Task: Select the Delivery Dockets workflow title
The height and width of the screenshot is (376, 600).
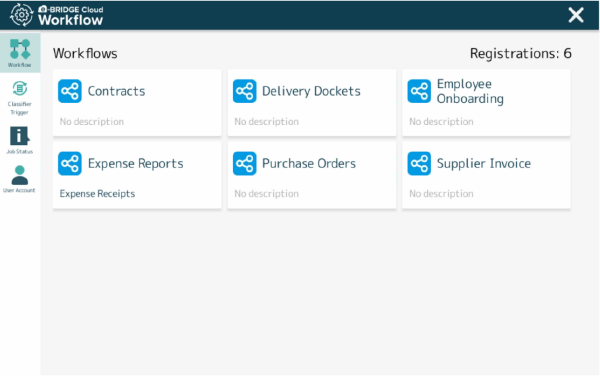Action: click(311, 91)
